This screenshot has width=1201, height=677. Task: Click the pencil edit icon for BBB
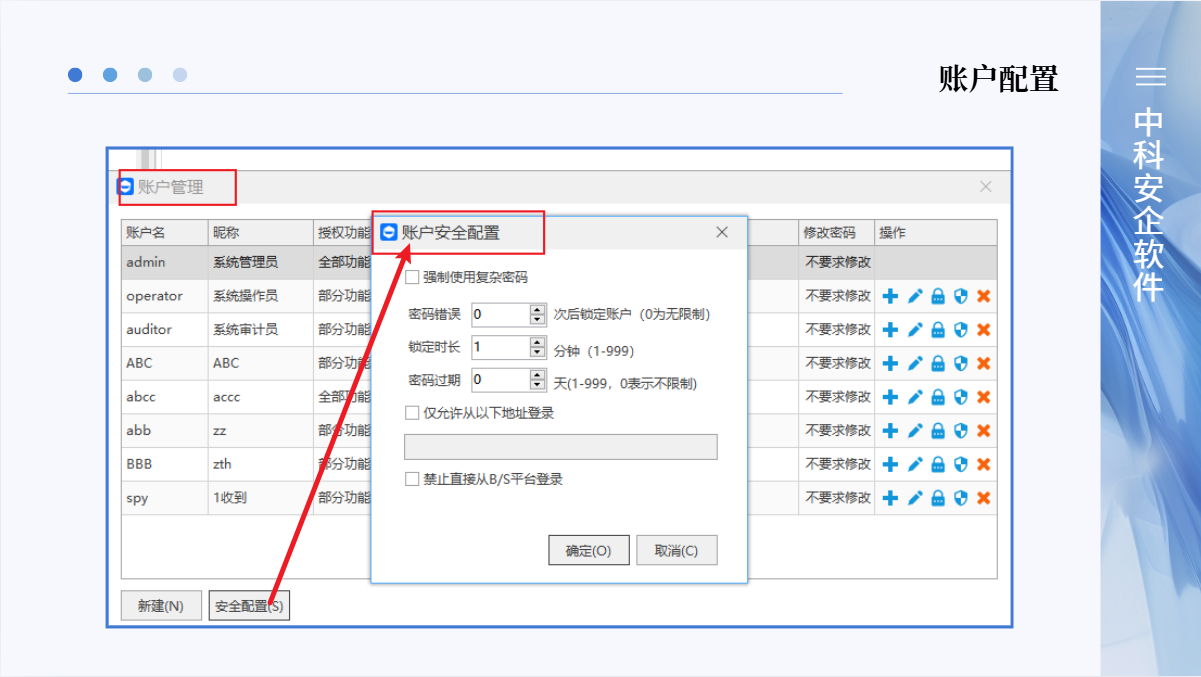(914, 464)
